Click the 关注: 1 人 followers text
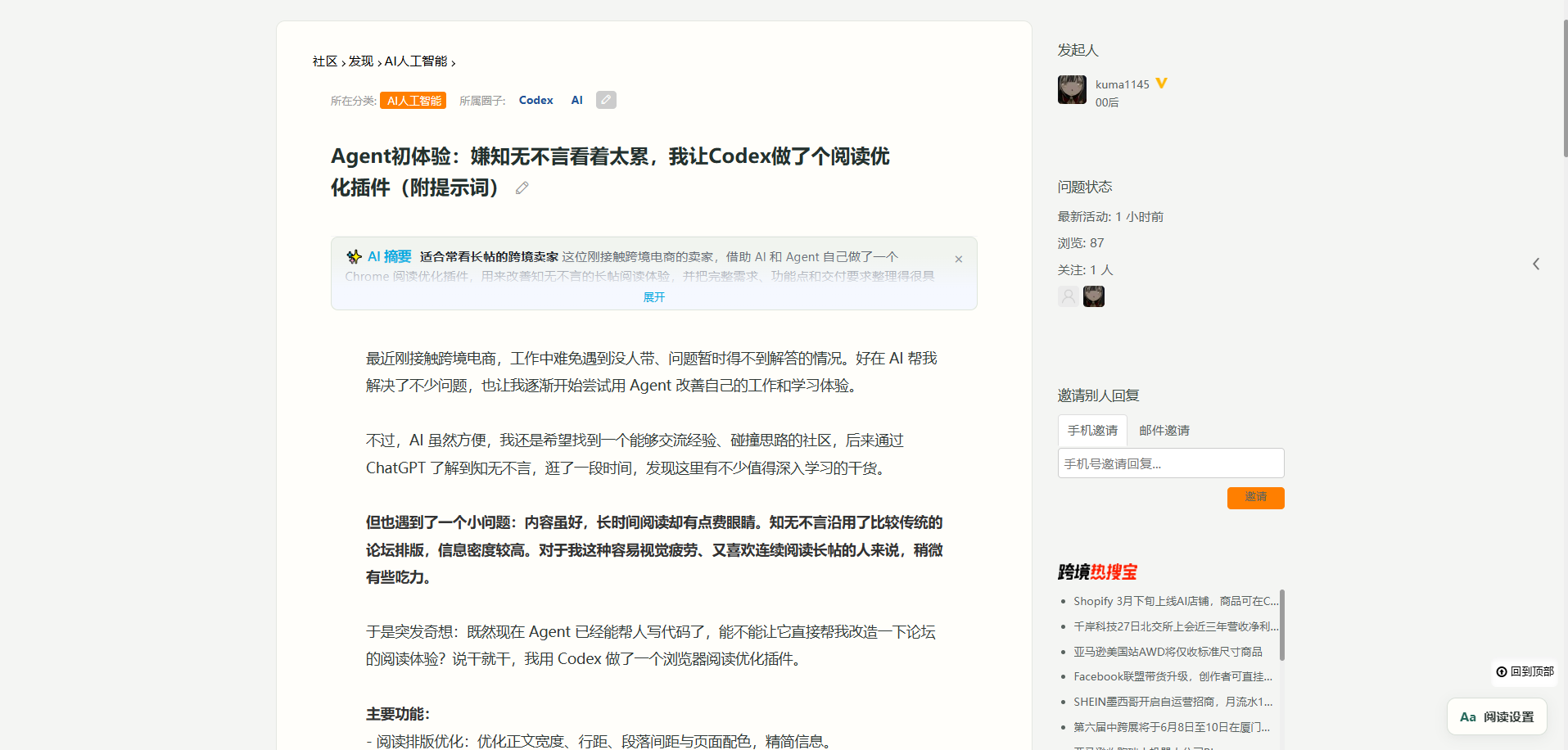This screenshot has width=1568, height=750. tap(1086, 269)
